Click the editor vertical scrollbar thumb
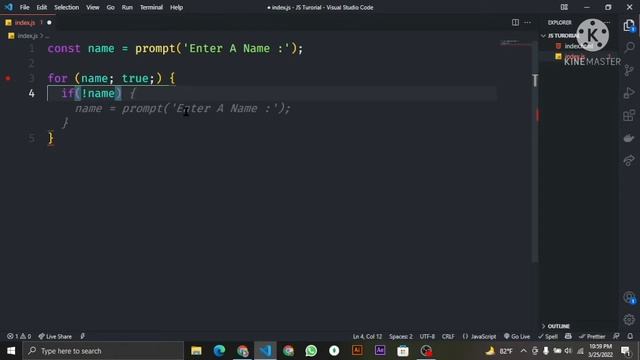 535,152
